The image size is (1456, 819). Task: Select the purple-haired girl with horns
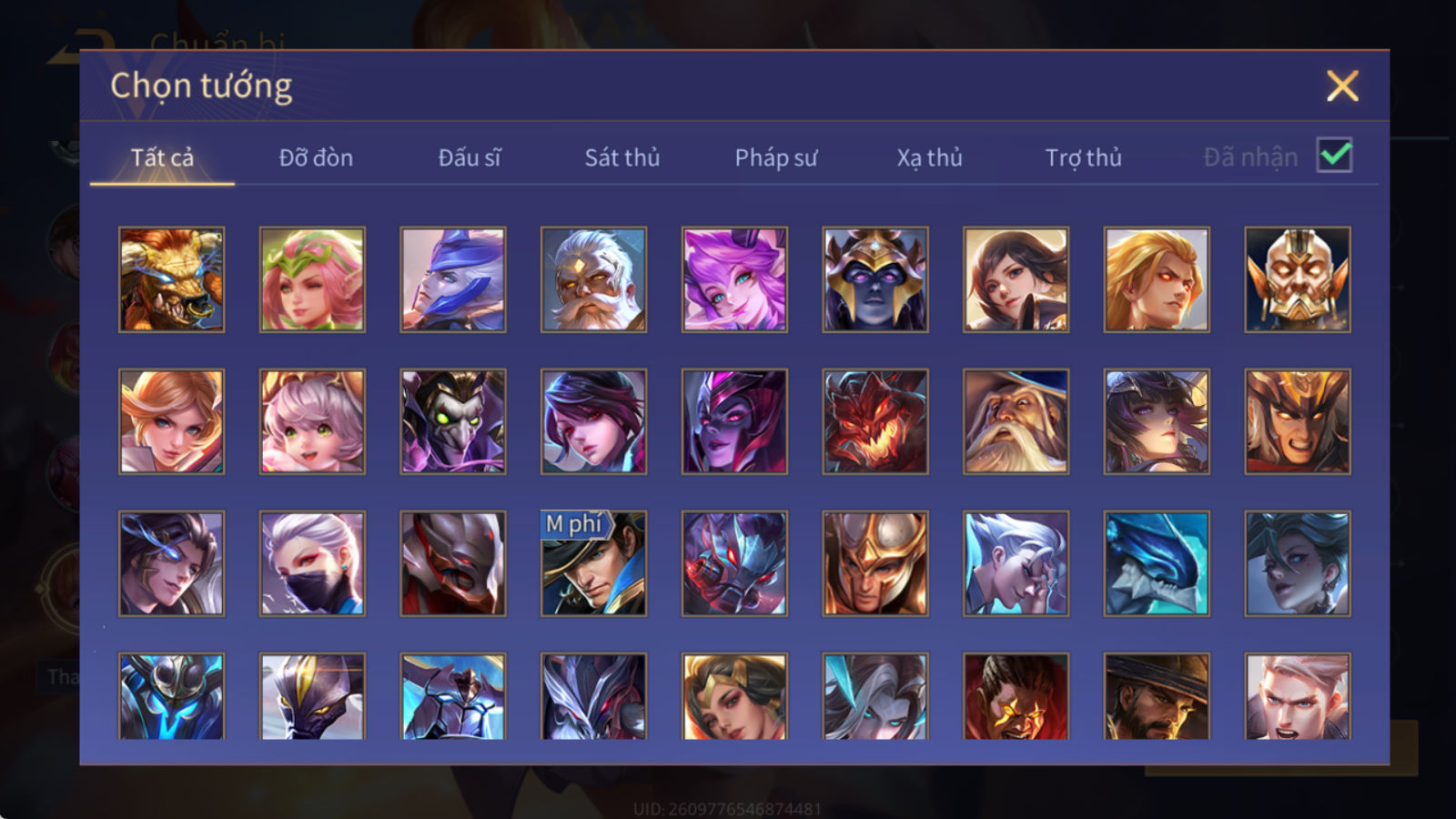point(734,279)
